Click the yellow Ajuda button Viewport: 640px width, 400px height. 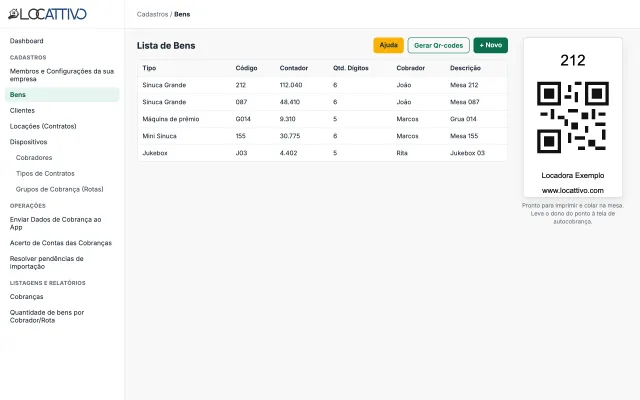point(388,45)
